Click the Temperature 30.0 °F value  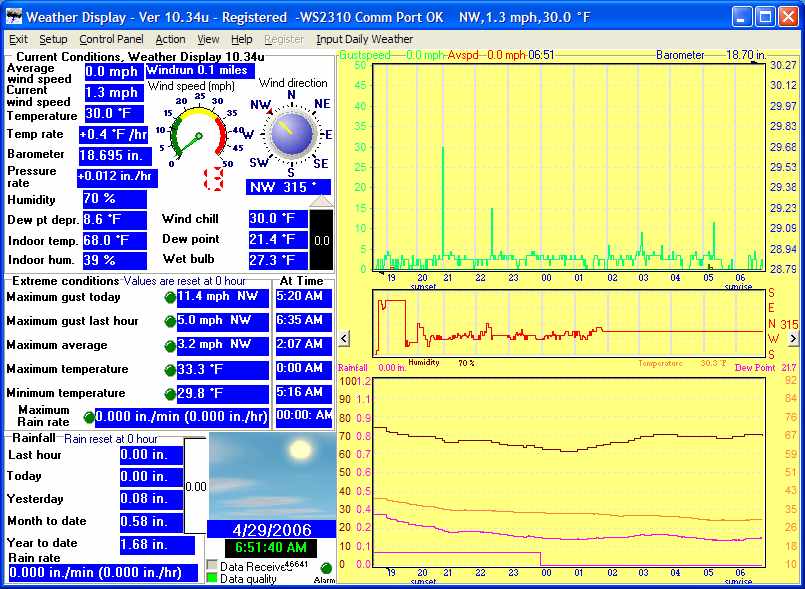click(114, 114)
